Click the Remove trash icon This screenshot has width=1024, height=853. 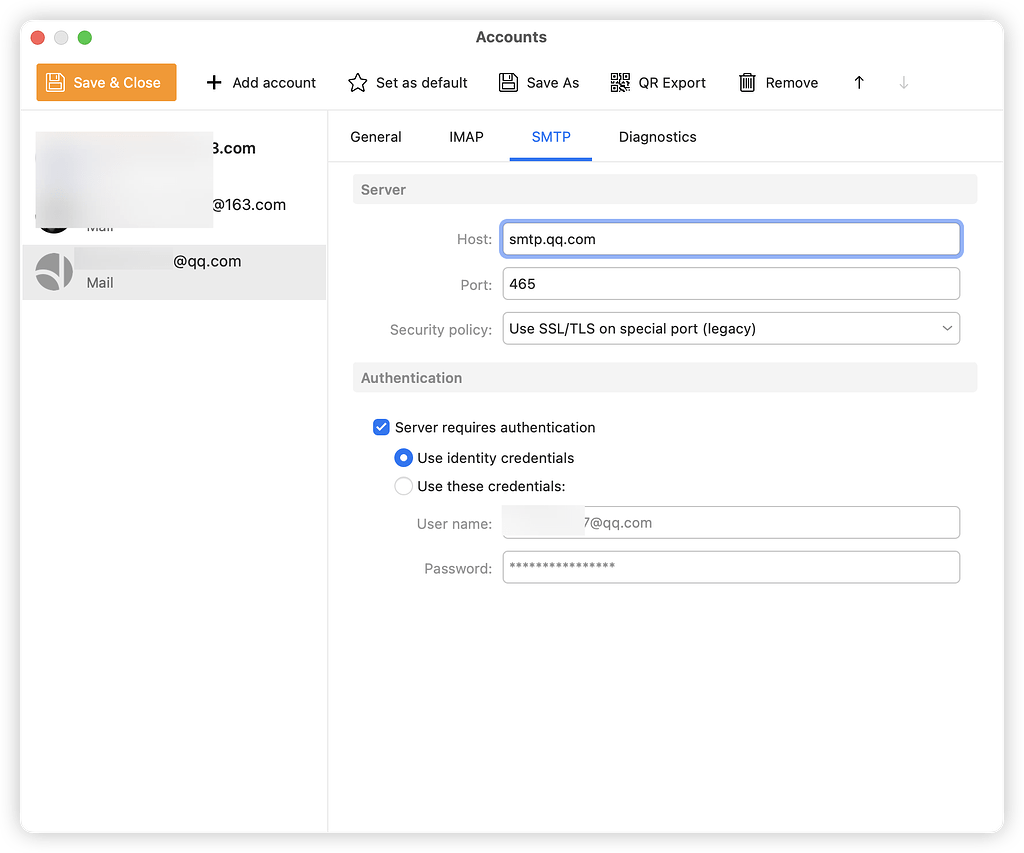click(747, 83)
